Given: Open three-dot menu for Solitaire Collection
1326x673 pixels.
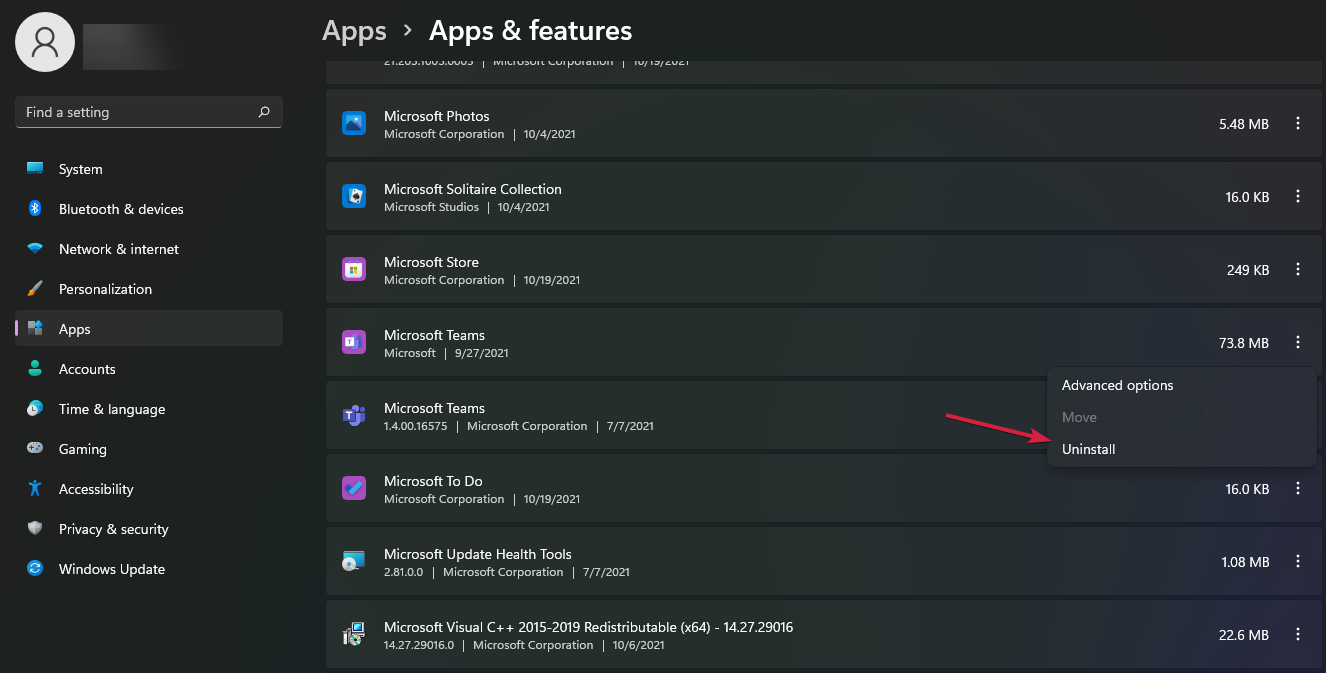Looking at the screenshot, I should tap(1298, 197).
